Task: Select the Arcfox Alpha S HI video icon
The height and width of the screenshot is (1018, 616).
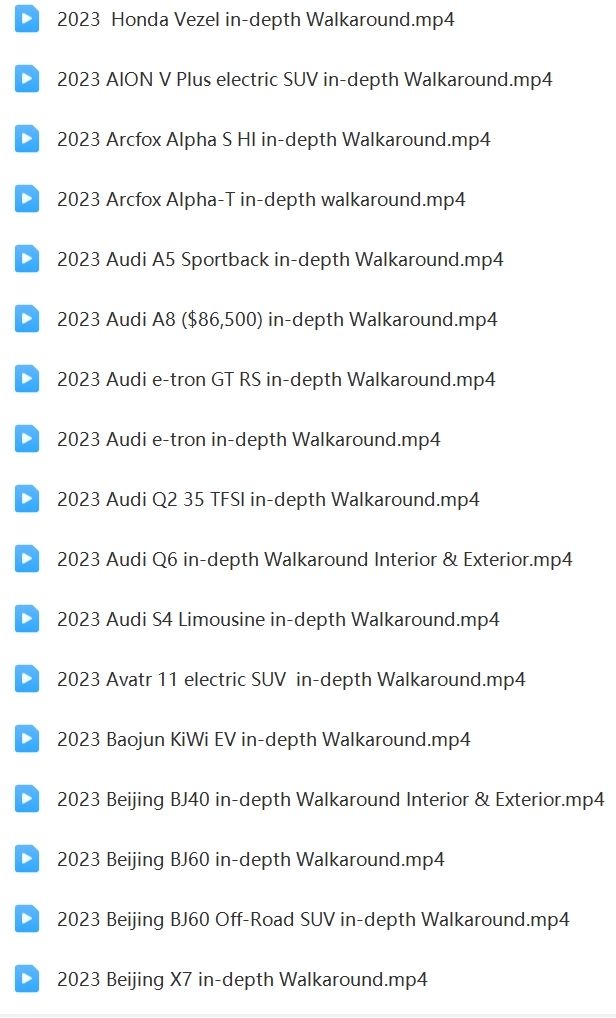Action: coord(27,139)
